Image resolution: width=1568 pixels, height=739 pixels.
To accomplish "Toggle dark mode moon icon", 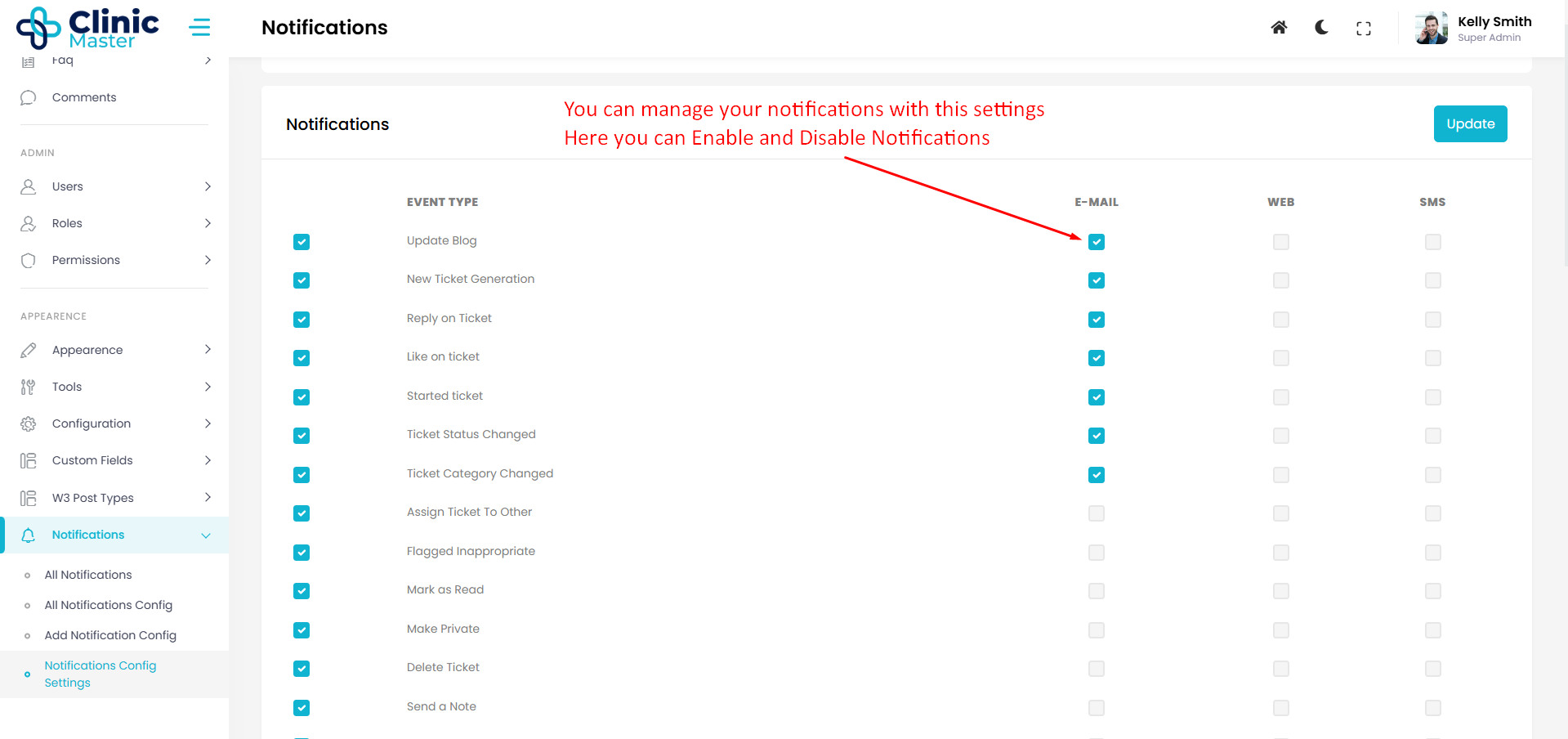I will [1321, 28].
